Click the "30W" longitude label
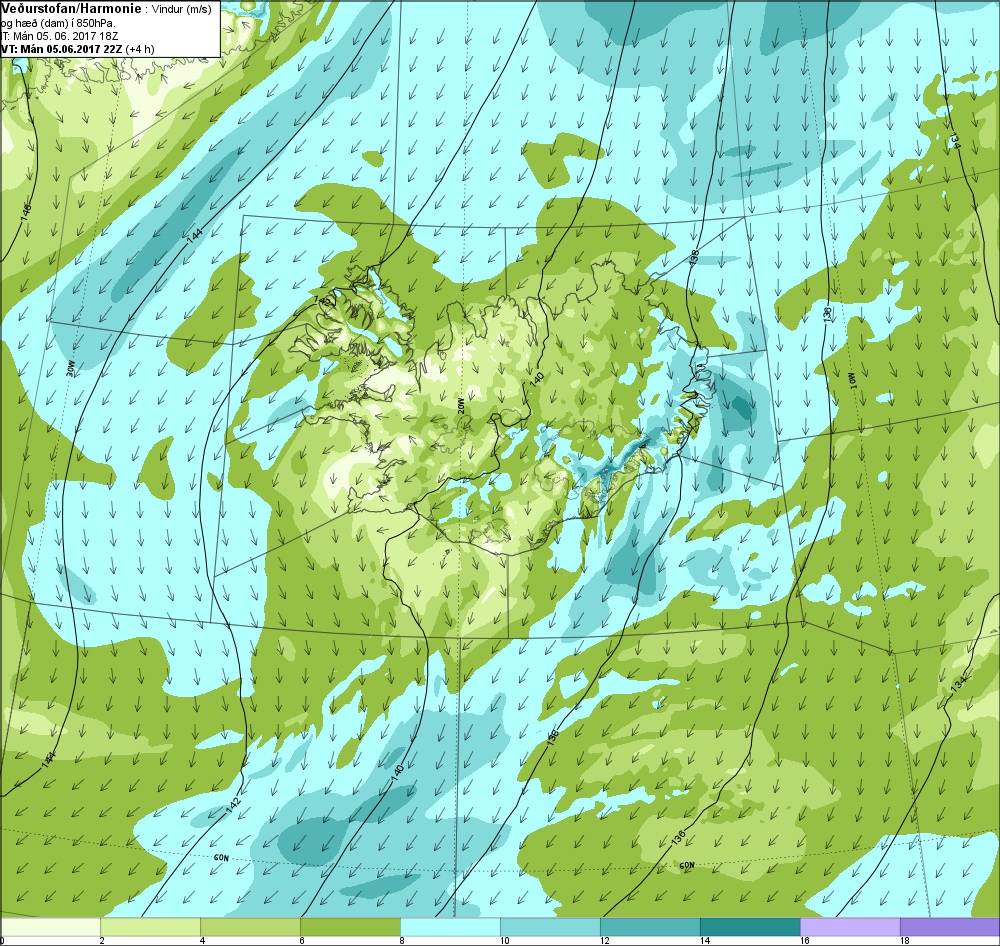Viewport: 1000px width, 946px height. coord(71,369)
